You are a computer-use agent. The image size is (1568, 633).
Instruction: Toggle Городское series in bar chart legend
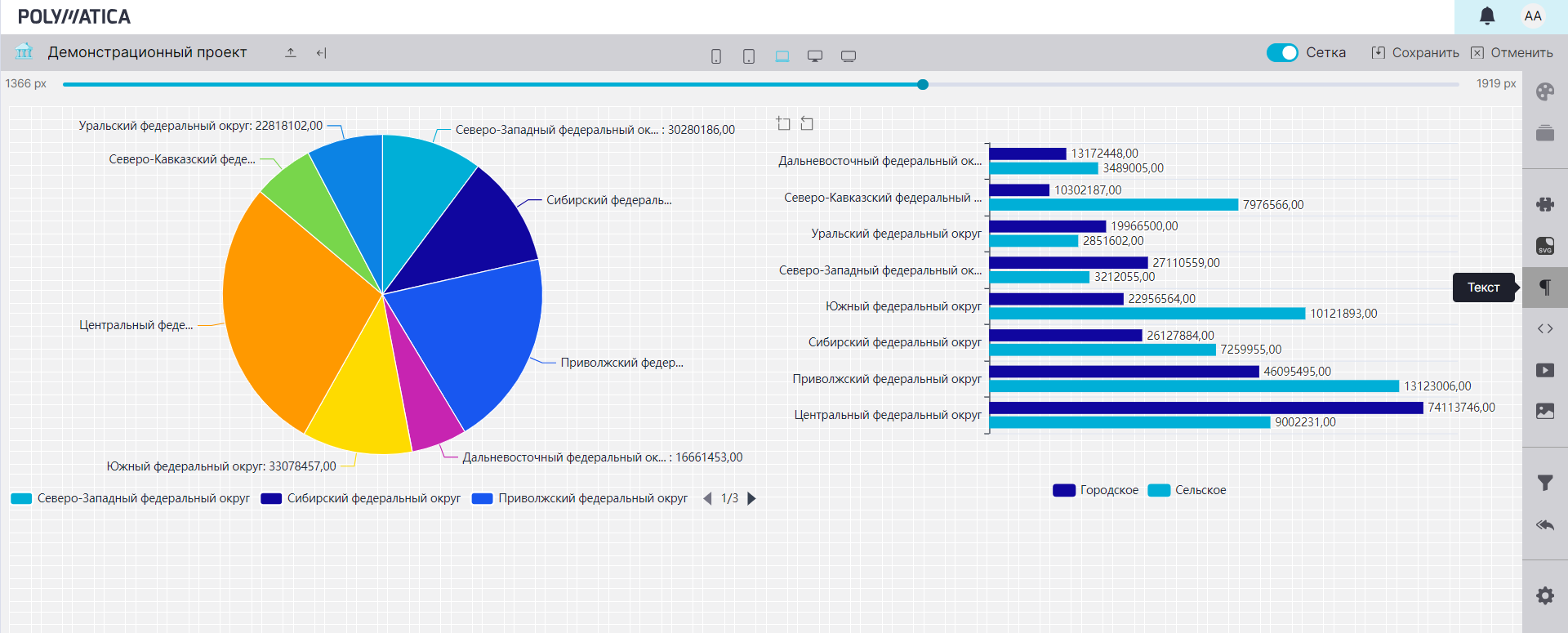1096,490
